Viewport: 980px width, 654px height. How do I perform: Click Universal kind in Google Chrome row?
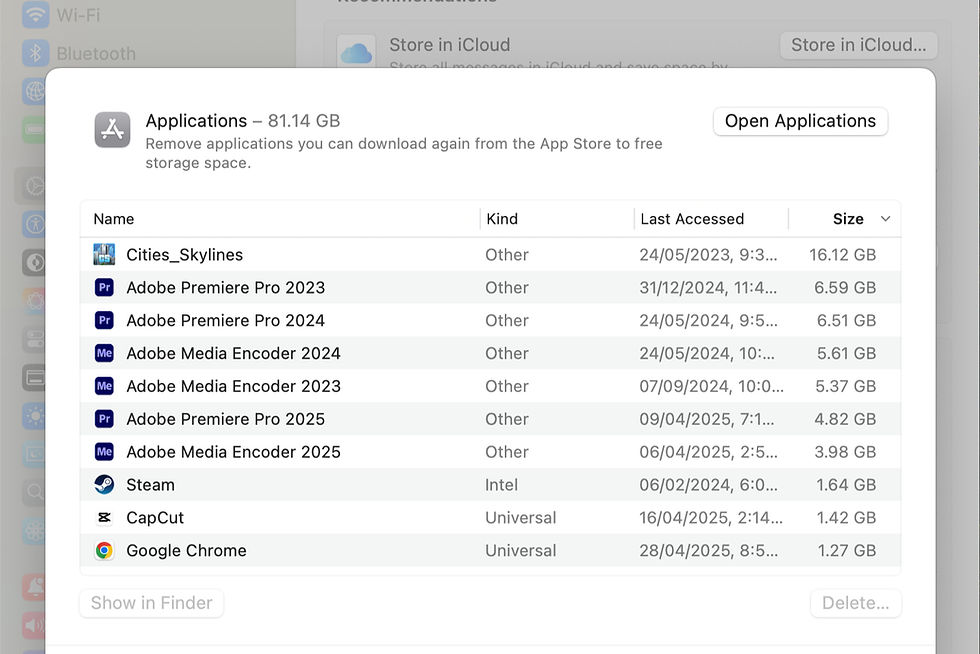coord(521,550)
